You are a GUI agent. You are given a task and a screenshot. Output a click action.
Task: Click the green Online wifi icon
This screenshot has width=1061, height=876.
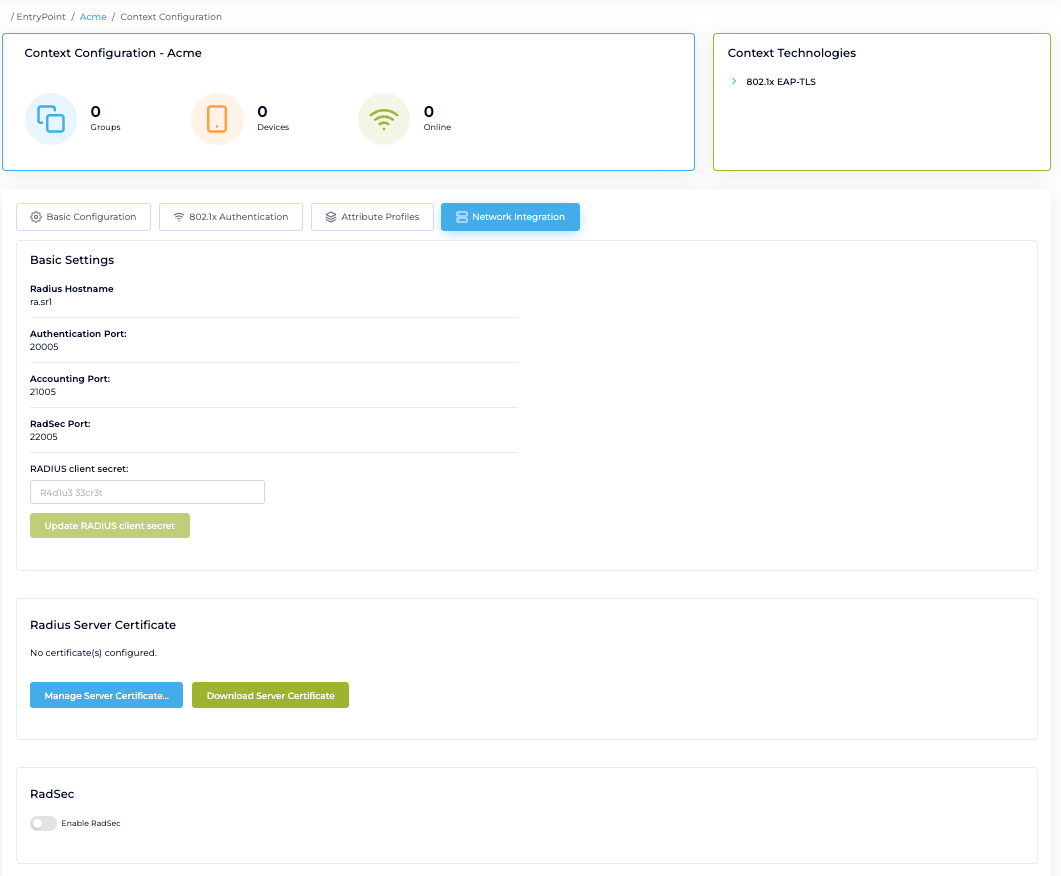[383, 119]
